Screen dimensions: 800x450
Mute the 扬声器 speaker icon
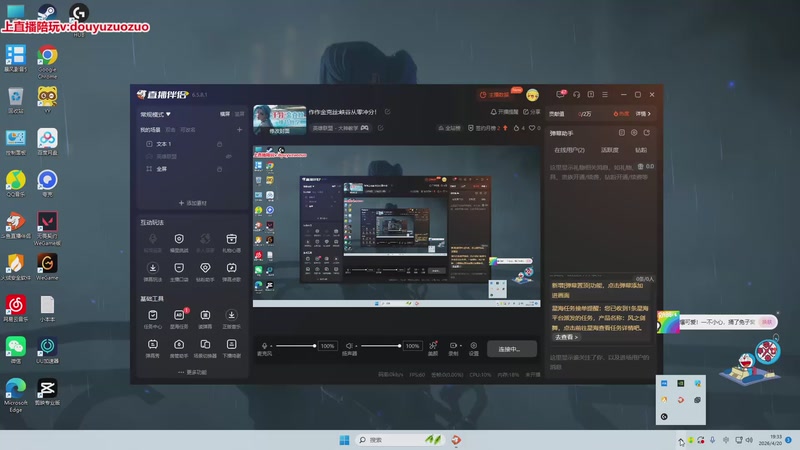pos(349,346)
